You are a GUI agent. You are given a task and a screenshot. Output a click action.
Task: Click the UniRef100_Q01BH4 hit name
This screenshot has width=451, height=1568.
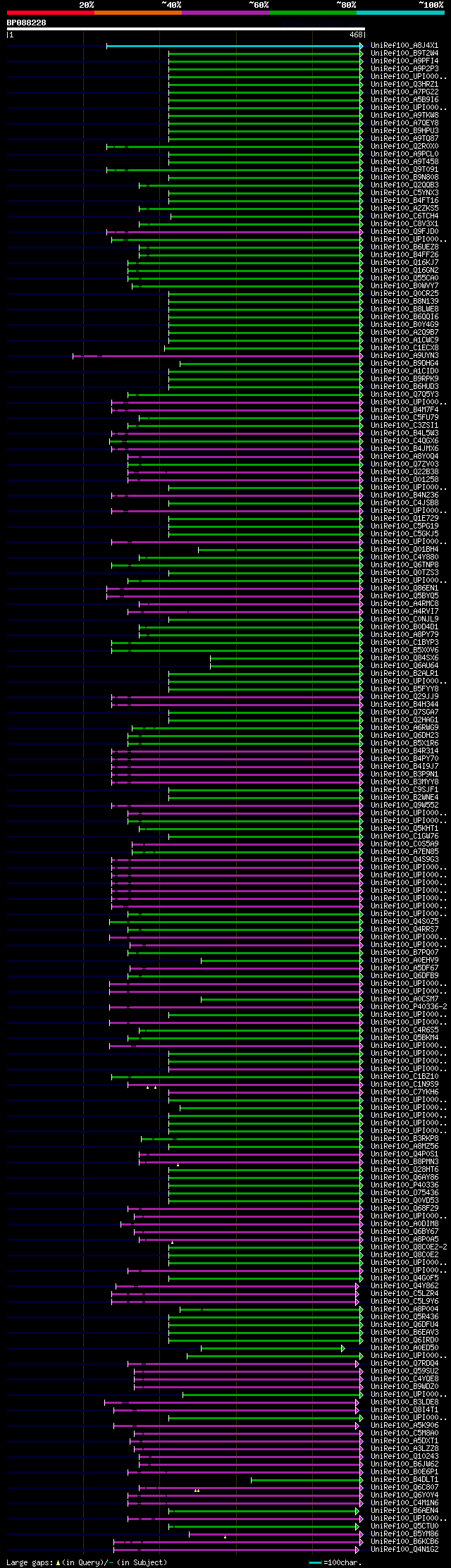(x=404, y=550)
